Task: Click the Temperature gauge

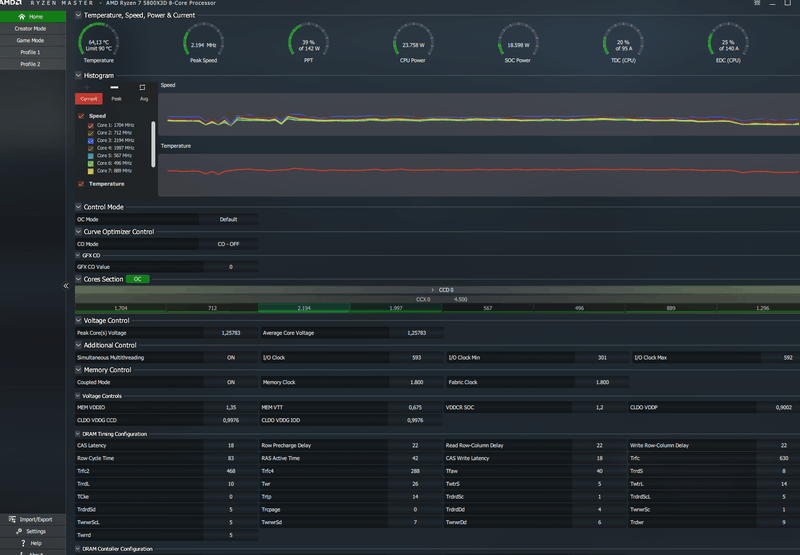Action: coord(98,43)
